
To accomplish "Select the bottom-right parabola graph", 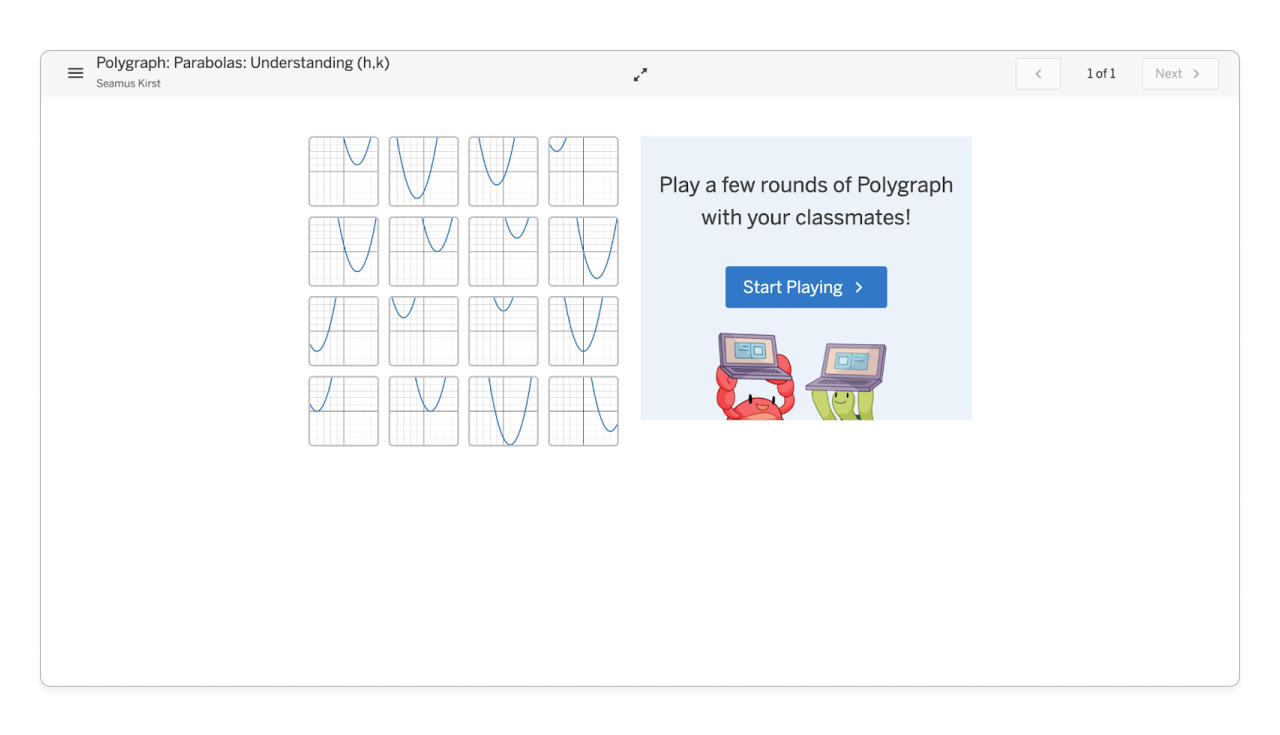I will tap(583, 411).
